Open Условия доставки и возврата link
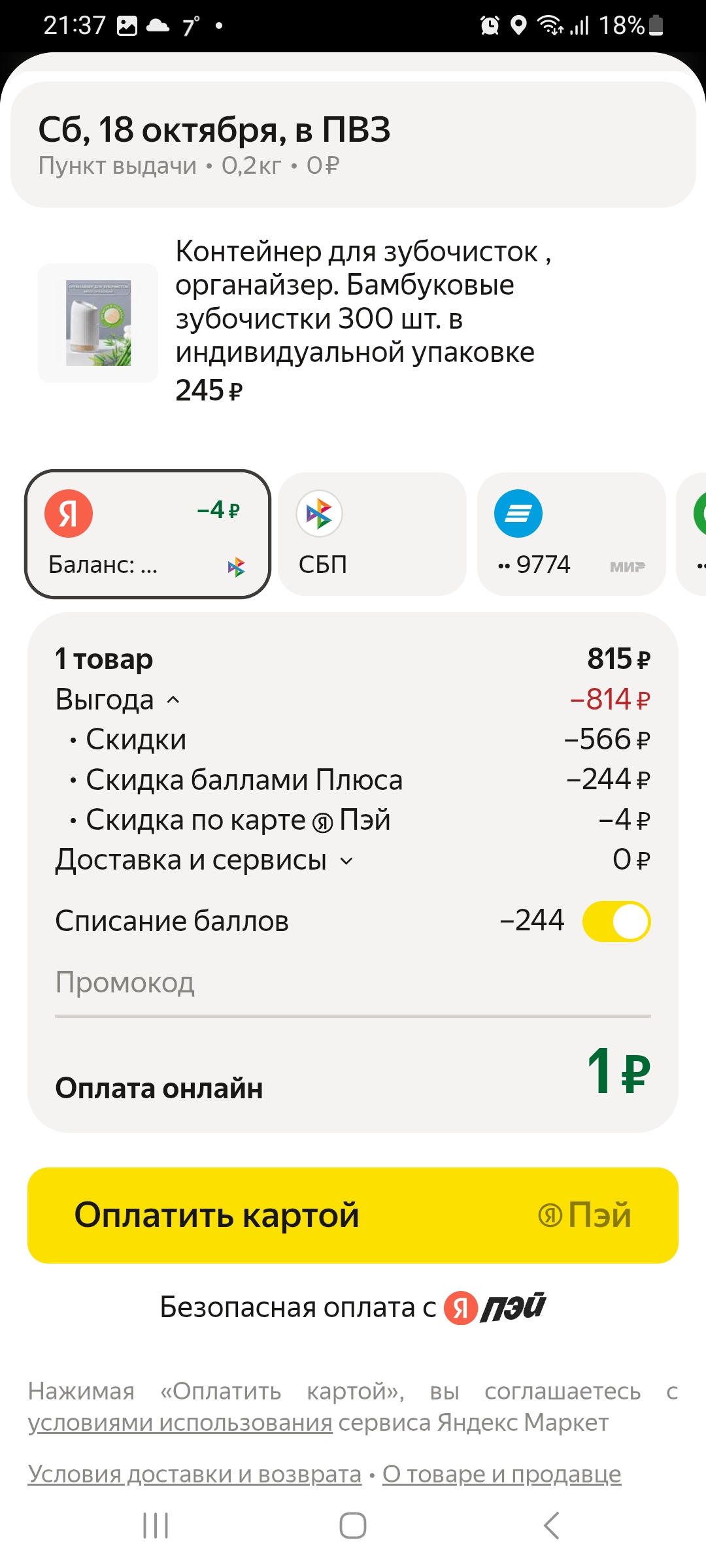 [x=194, y=1475]
